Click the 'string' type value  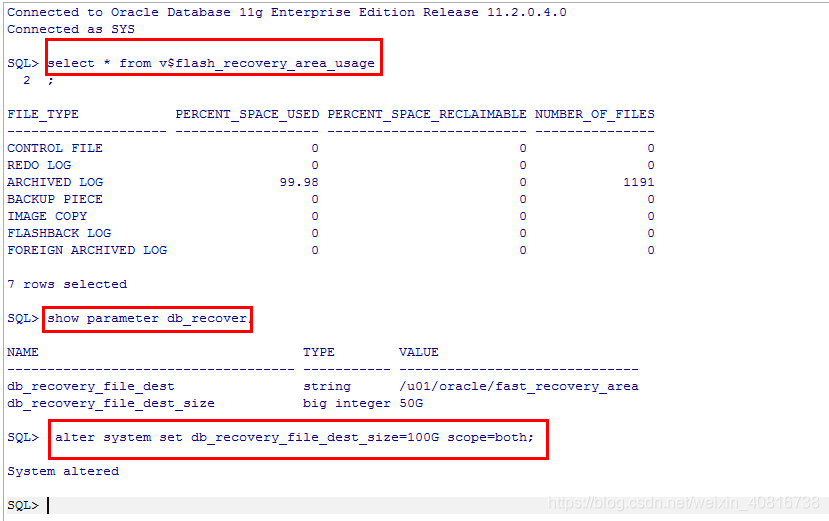point(327,386)
